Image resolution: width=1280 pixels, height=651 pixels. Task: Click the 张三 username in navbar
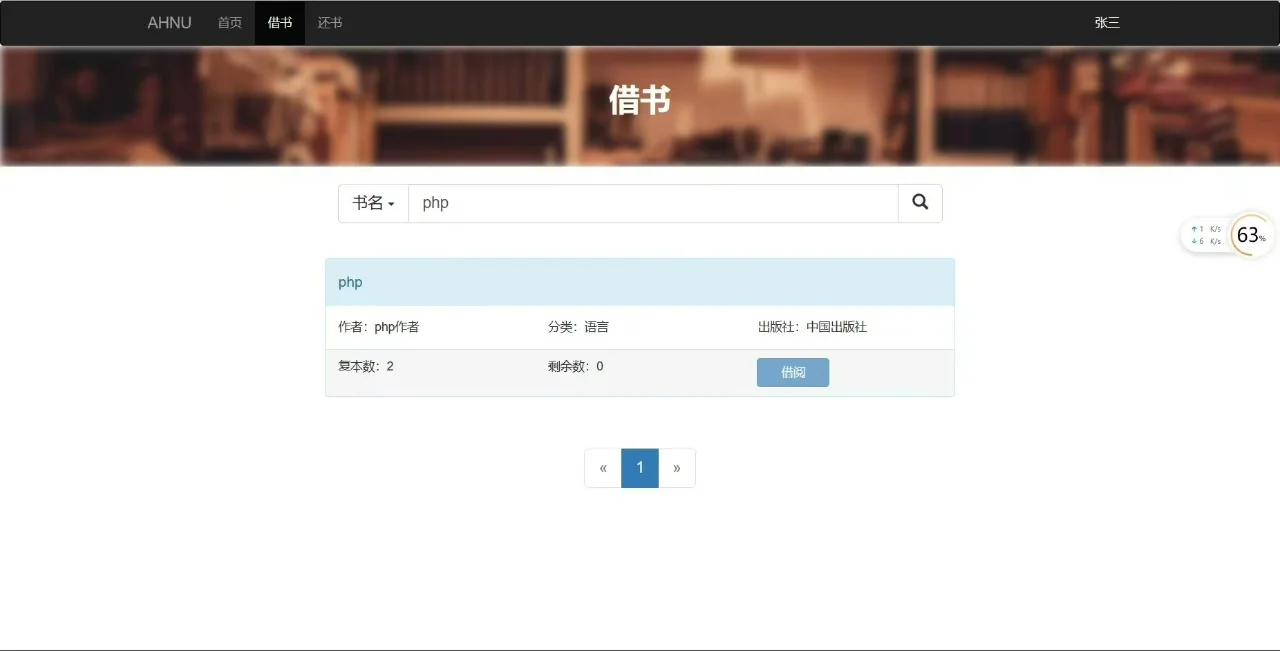pyautogui.click(x=1106, y=22)
